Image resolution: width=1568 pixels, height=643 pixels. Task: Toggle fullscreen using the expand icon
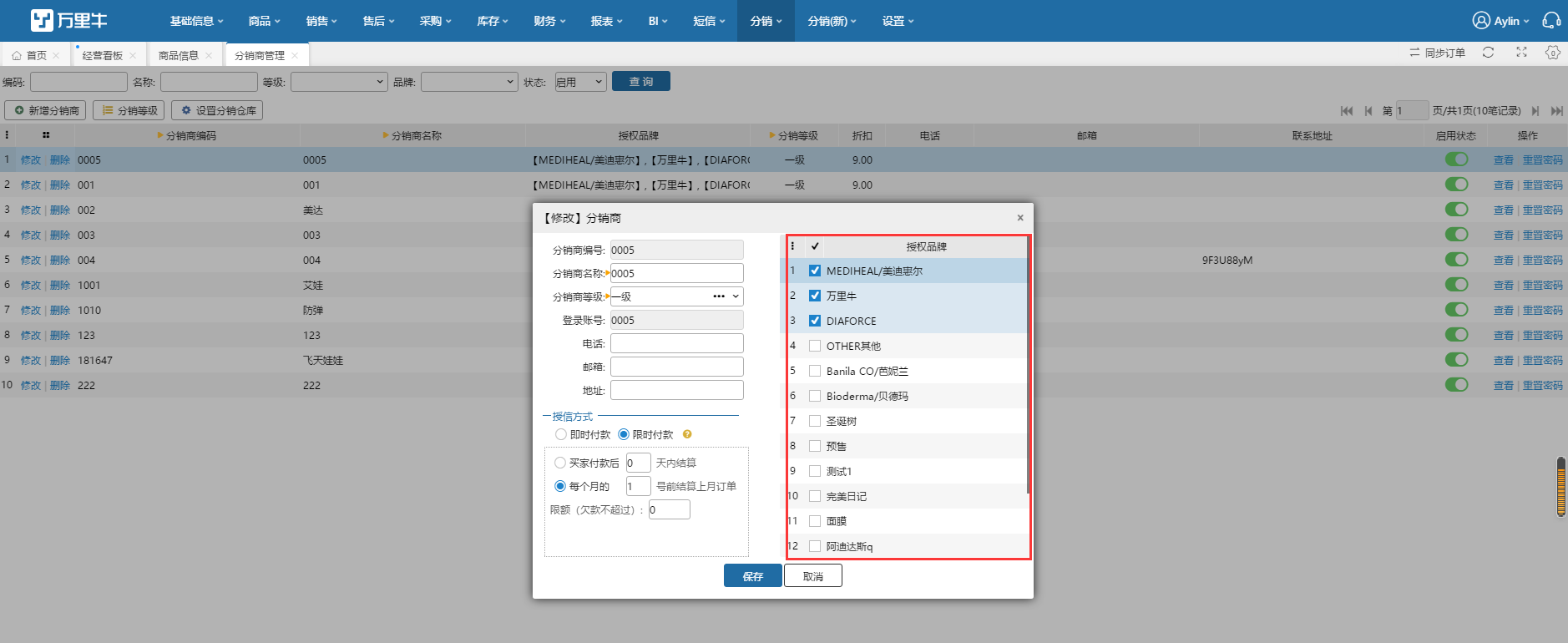tap(1521, 53)
